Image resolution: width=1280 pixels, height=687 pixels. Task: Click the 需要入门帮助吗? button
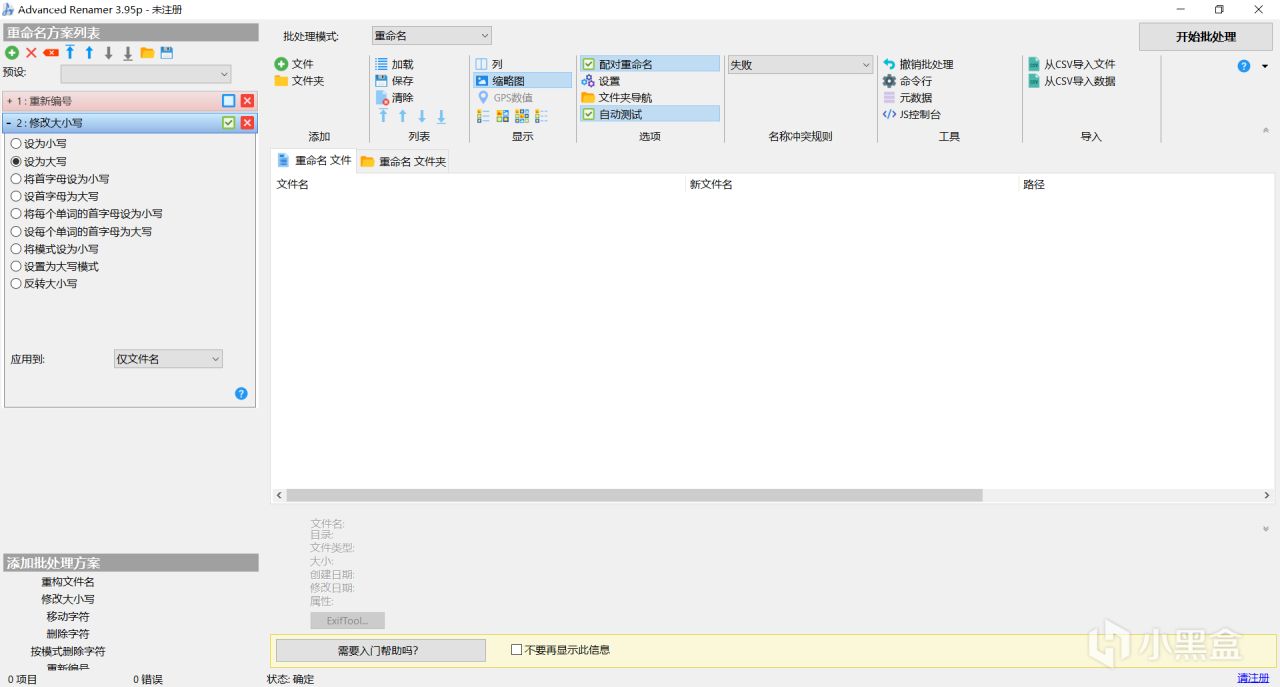(x=380, y=650)
